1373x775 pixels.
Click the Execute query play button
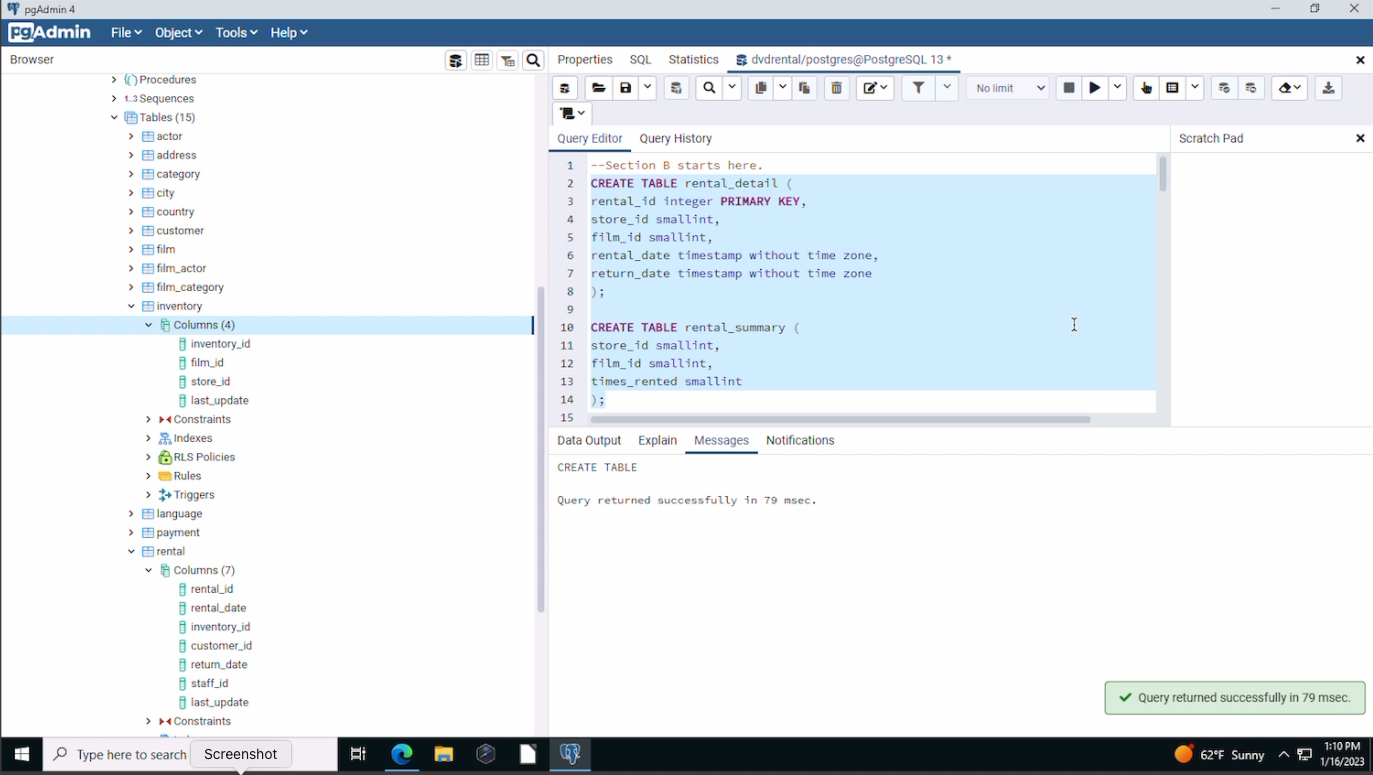coord(1095,88)
